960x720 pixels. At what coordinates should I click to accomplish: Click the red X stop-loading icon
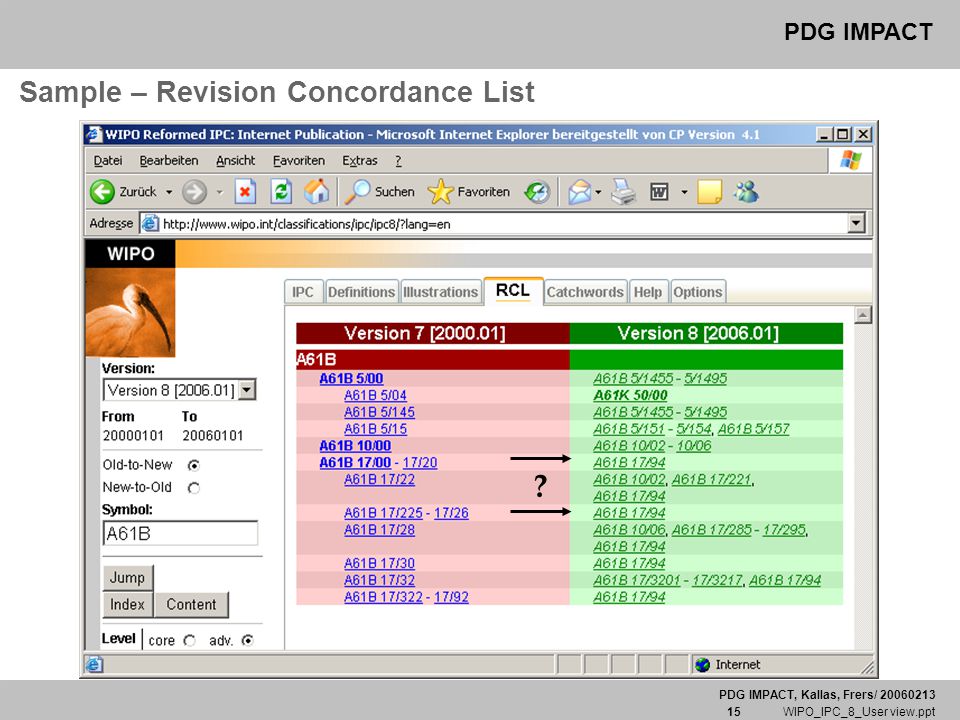point(245,192)
